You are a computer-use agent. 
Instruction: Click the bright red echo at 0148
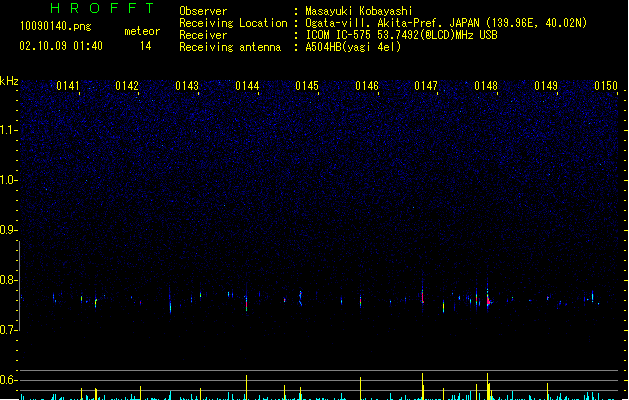tap(489, 301)
